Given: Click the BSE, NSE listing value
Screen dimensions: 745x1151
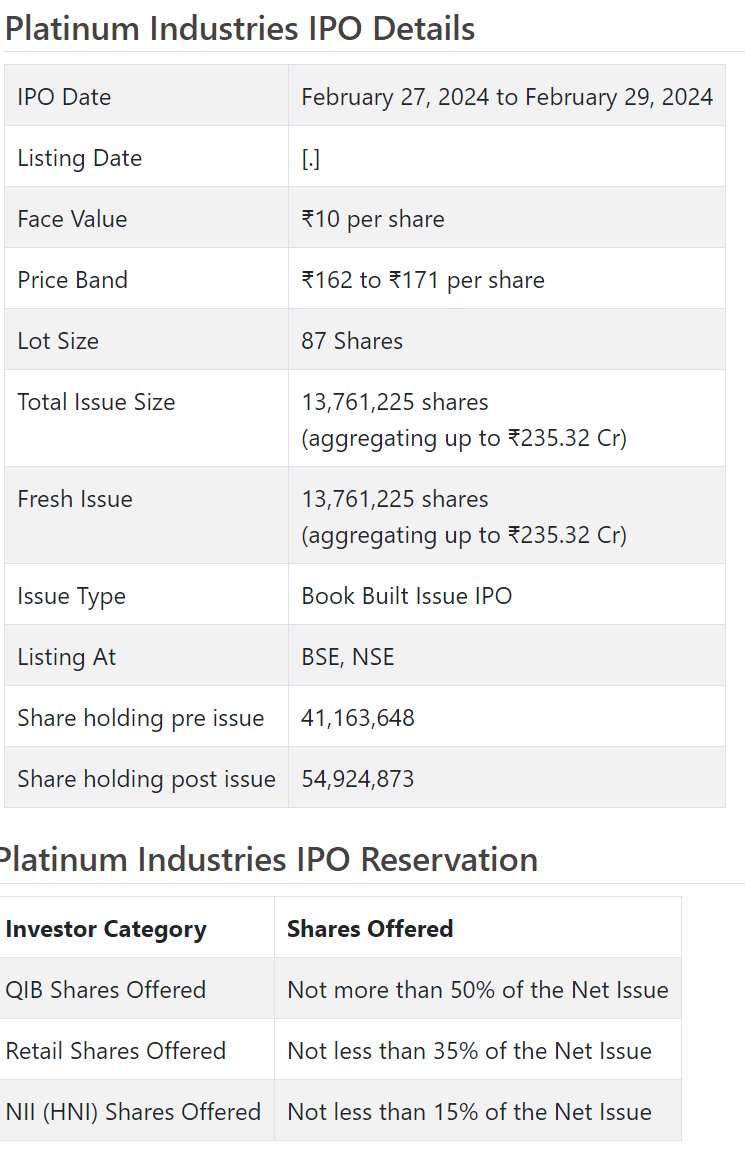Looking at the screenshot, I should tap(347, 656).
